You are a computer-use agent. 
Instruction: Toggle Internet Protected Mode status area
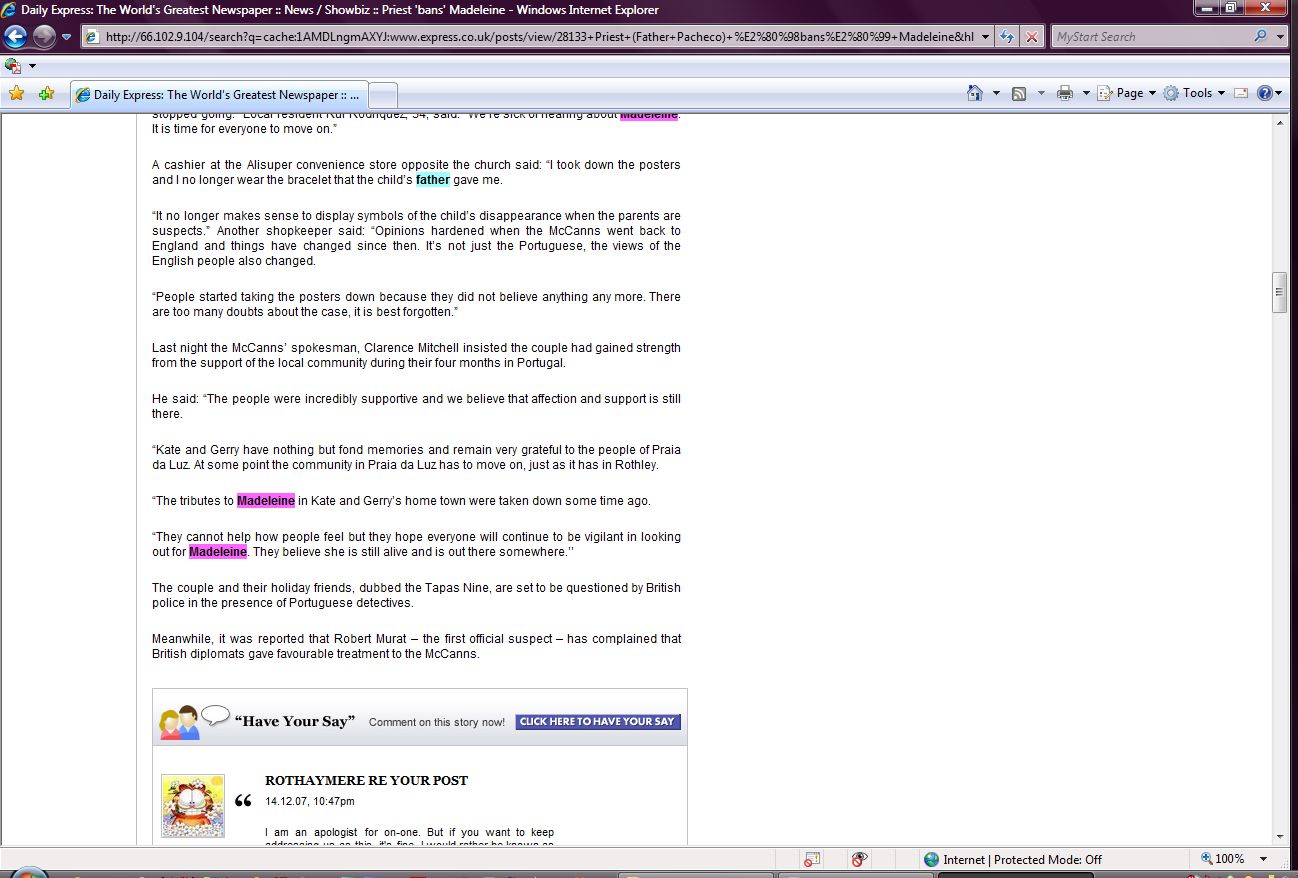coord(1012,859)
